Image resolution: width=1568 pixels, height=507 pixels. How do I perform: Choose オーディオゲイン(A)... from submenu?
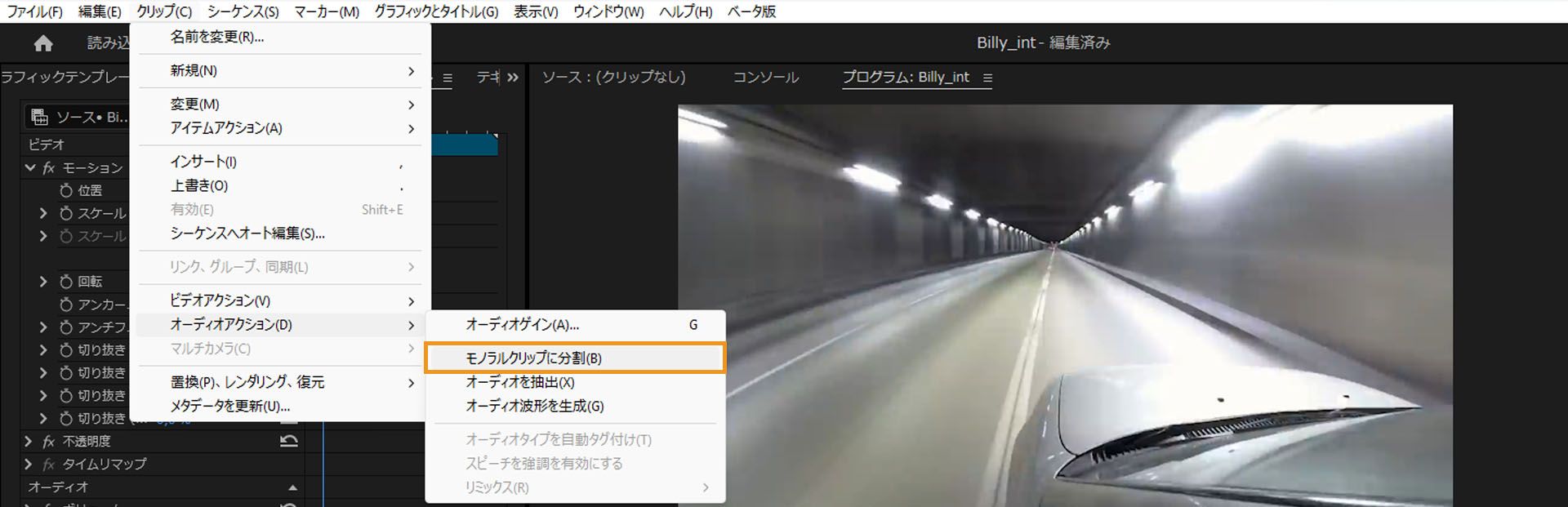point(575,325)
